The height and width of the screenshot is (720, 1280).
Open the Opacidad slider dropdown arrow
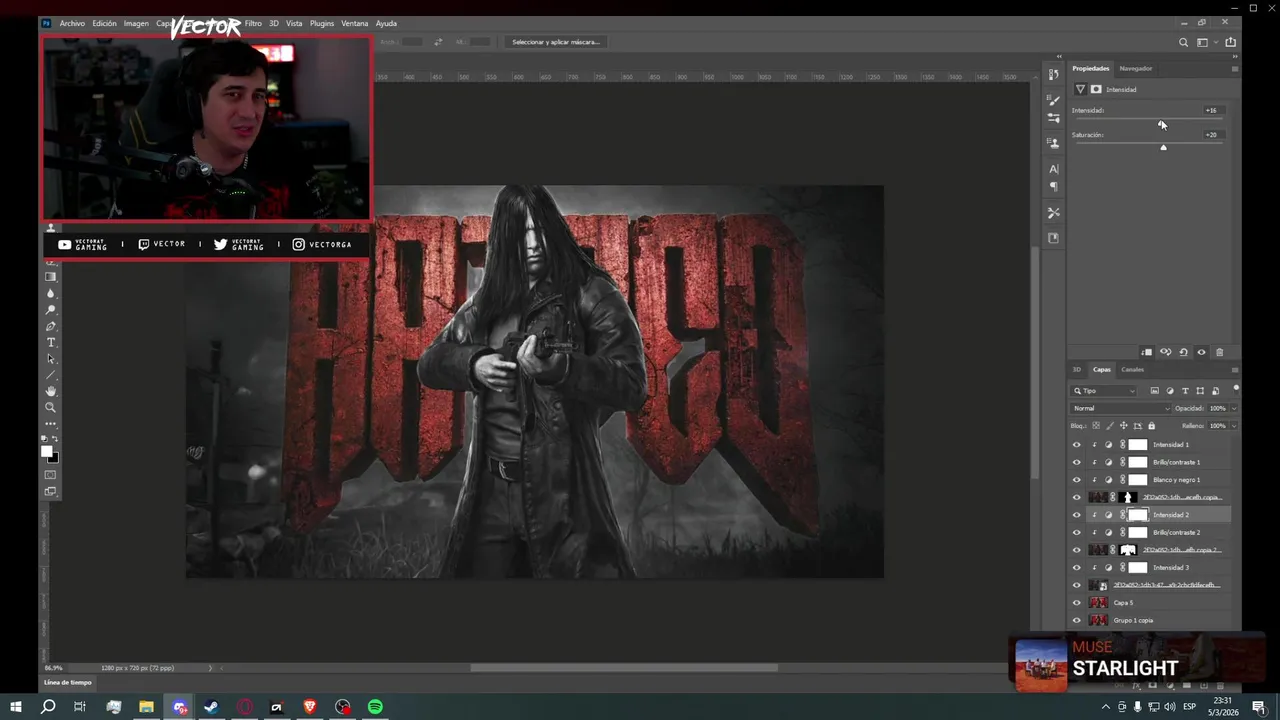[1234, 408]
